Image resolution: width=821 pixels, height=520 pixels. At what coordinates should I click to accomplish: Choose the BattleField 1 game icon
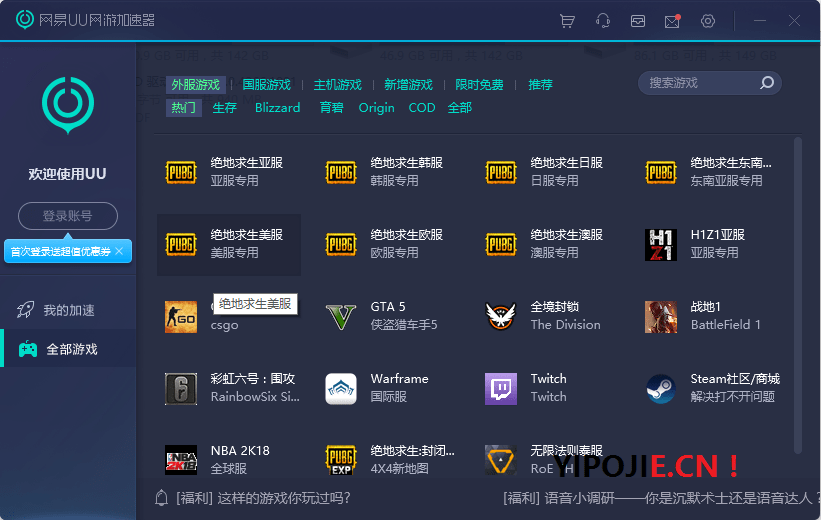click(x=661, y=317)
